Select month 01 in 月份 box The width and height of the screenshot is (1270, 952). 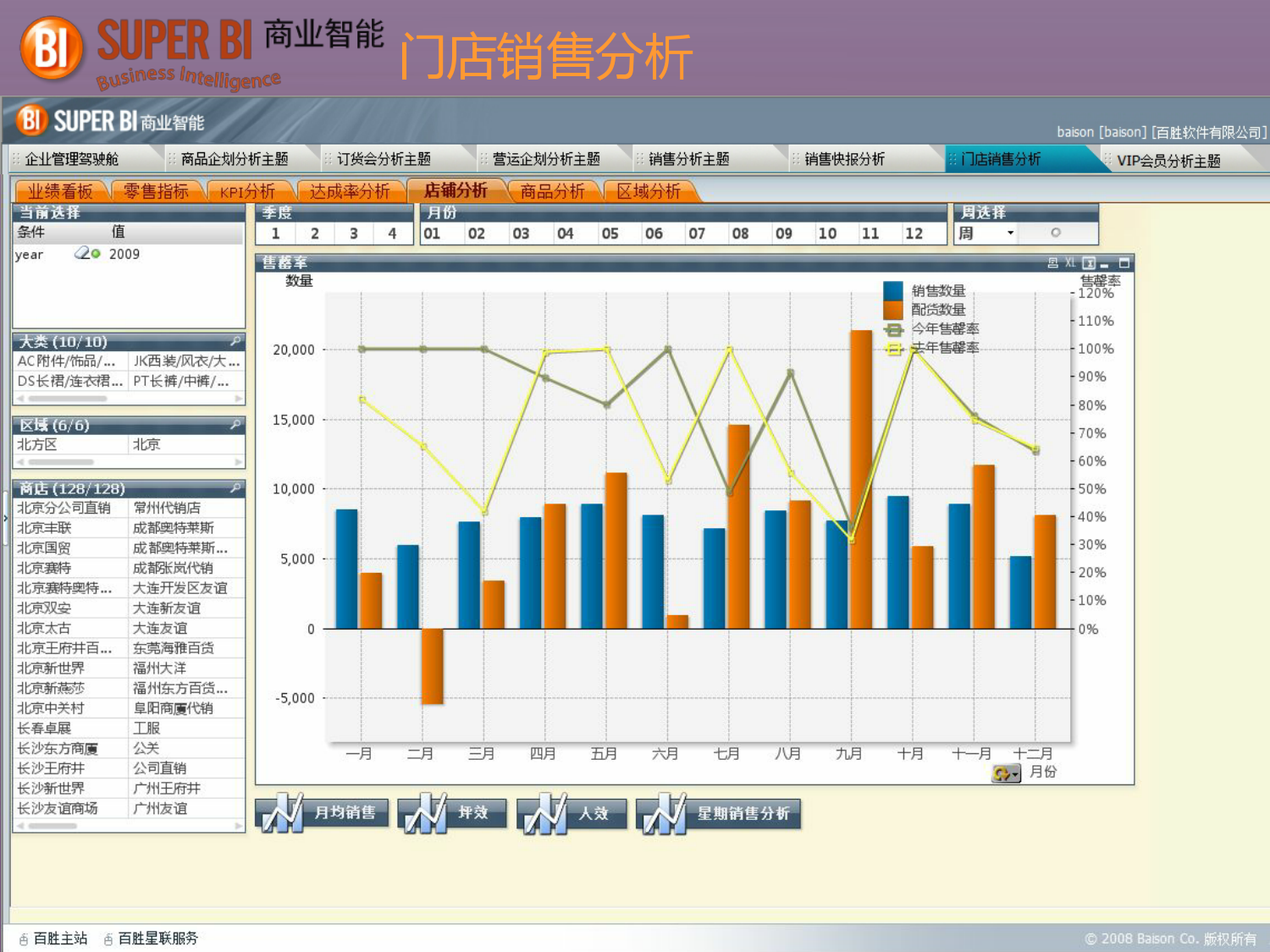tap(432, 234)
